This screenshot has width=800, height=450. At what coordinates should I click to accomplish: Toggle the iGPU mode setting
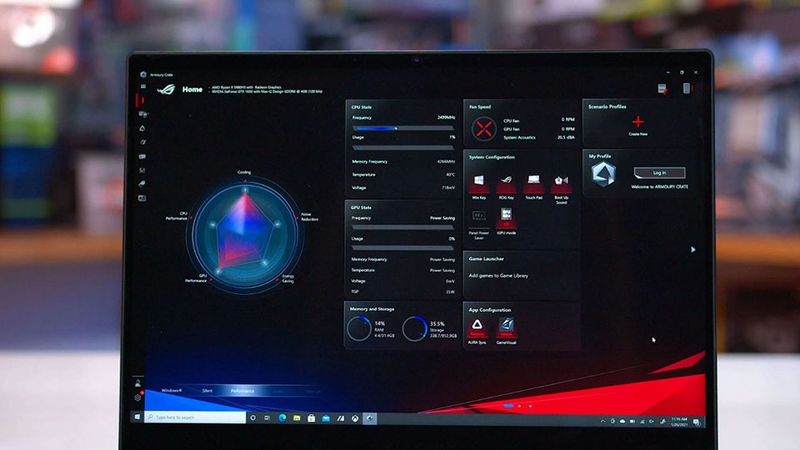click(x=506, y=221)
